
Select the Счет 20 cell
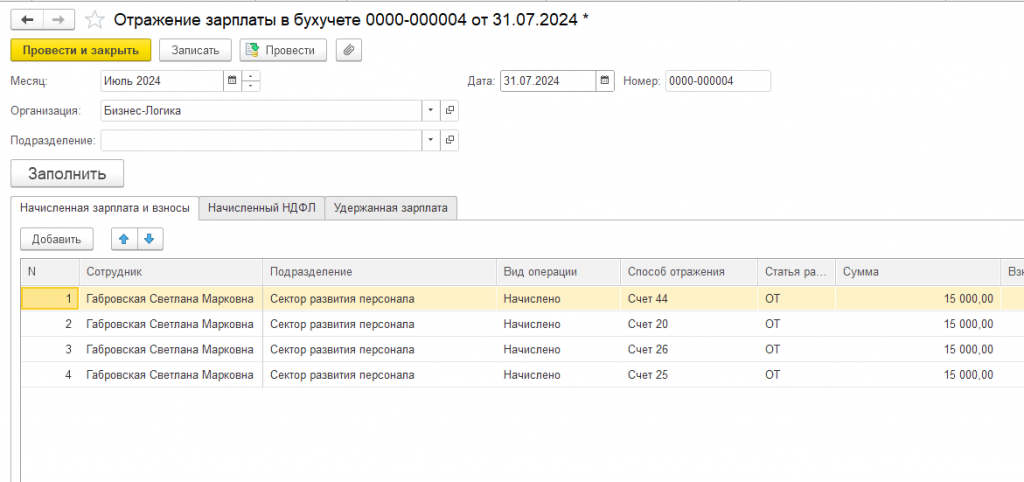click(689, 324)
